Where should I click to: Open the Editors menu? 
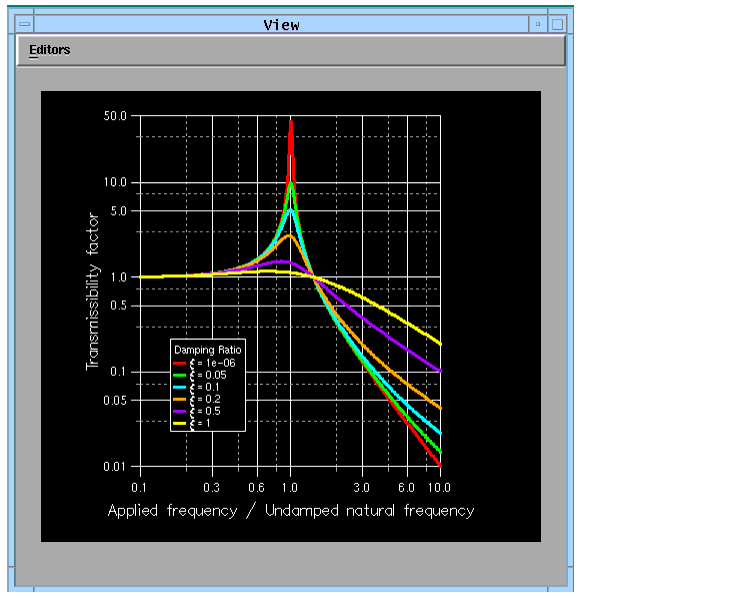50,50
